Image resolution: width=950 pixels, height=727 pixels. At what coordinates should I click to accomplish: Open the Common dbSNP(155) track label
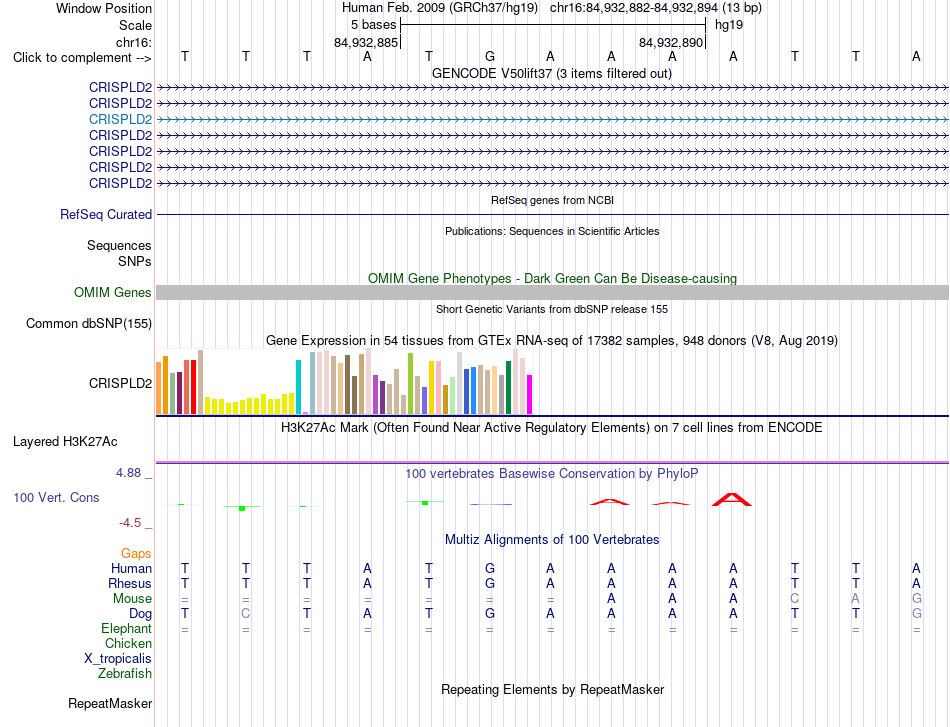pyautogui.click(x=88, y=324)
